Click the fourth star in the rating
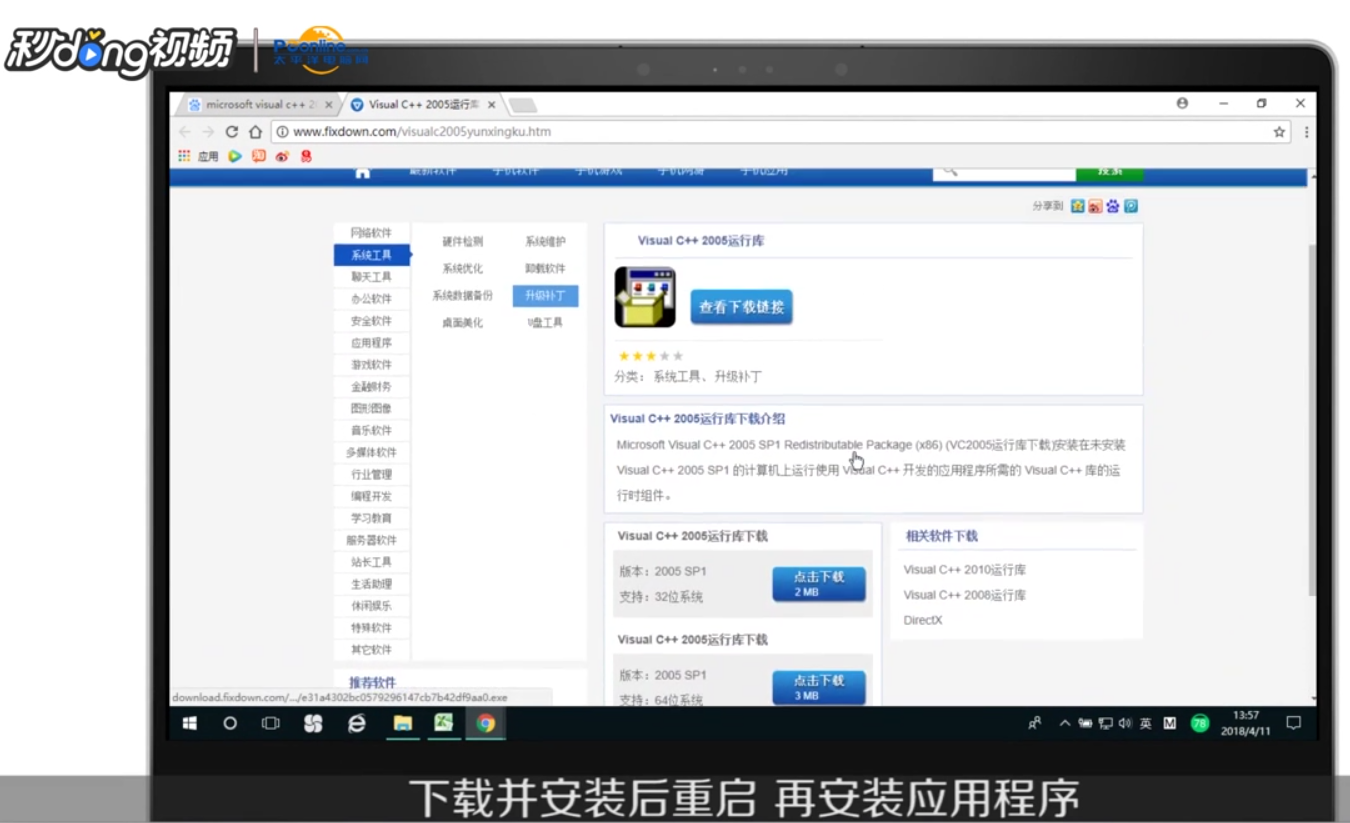Viewport: 1350px width, 823px height. tap(663, 355)
